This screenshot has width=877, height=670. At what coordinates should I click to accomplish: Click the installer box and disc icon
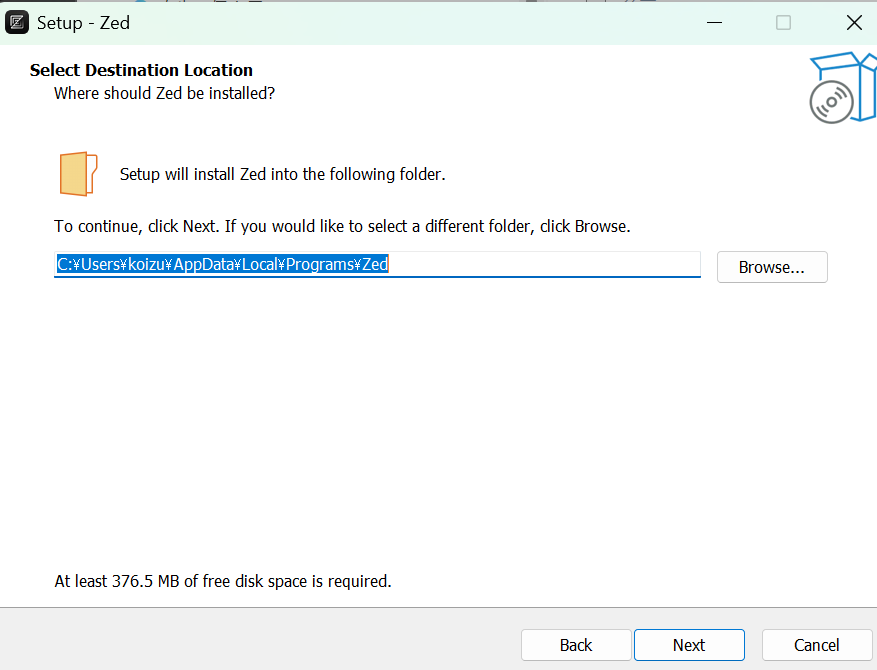843,87
